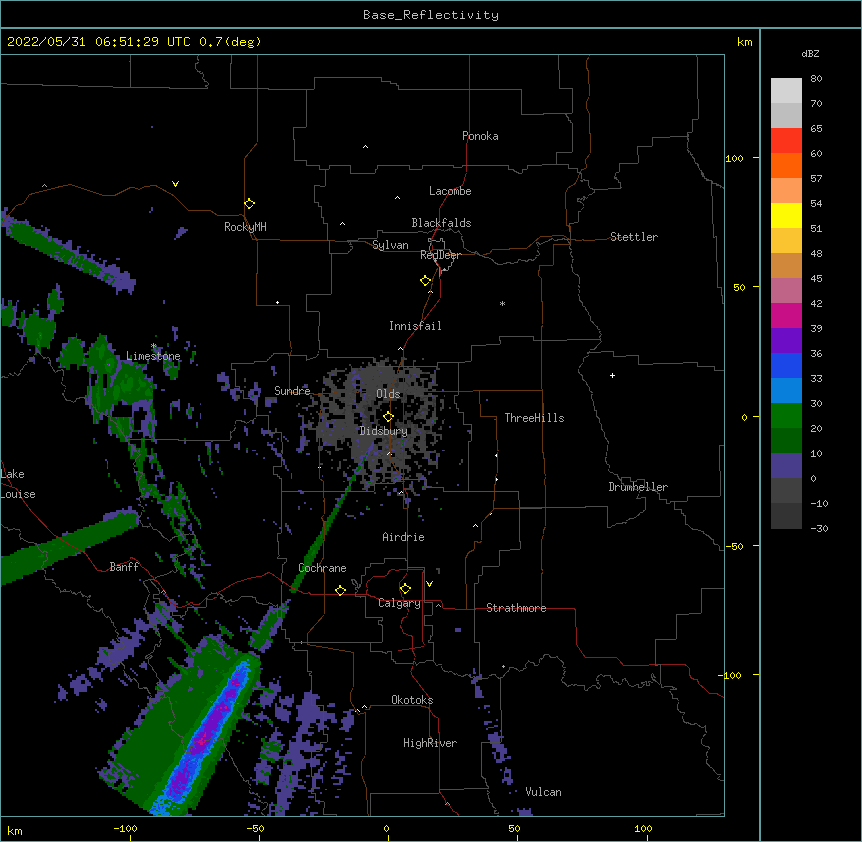This screenshot has height=842, width=862.
Task: Click the Olds town label
Action: click(x=388, y=394)
